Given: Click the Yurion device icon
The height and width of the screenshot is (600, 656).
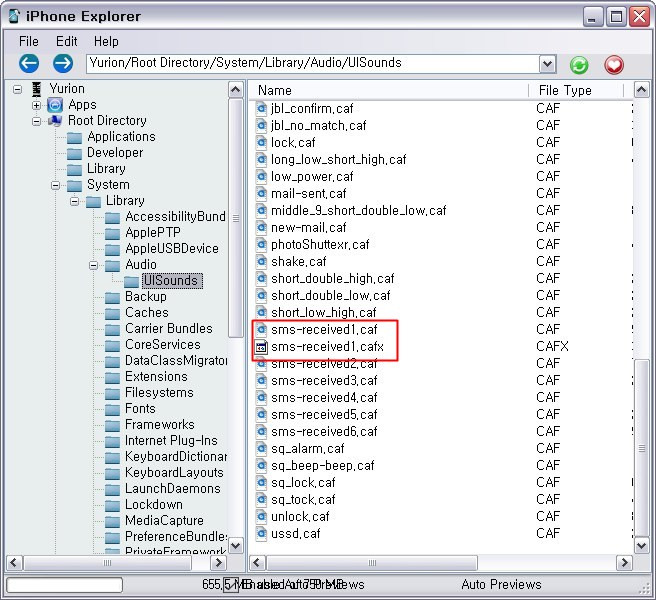Looking at the screenshot, I should click(37, 89).
